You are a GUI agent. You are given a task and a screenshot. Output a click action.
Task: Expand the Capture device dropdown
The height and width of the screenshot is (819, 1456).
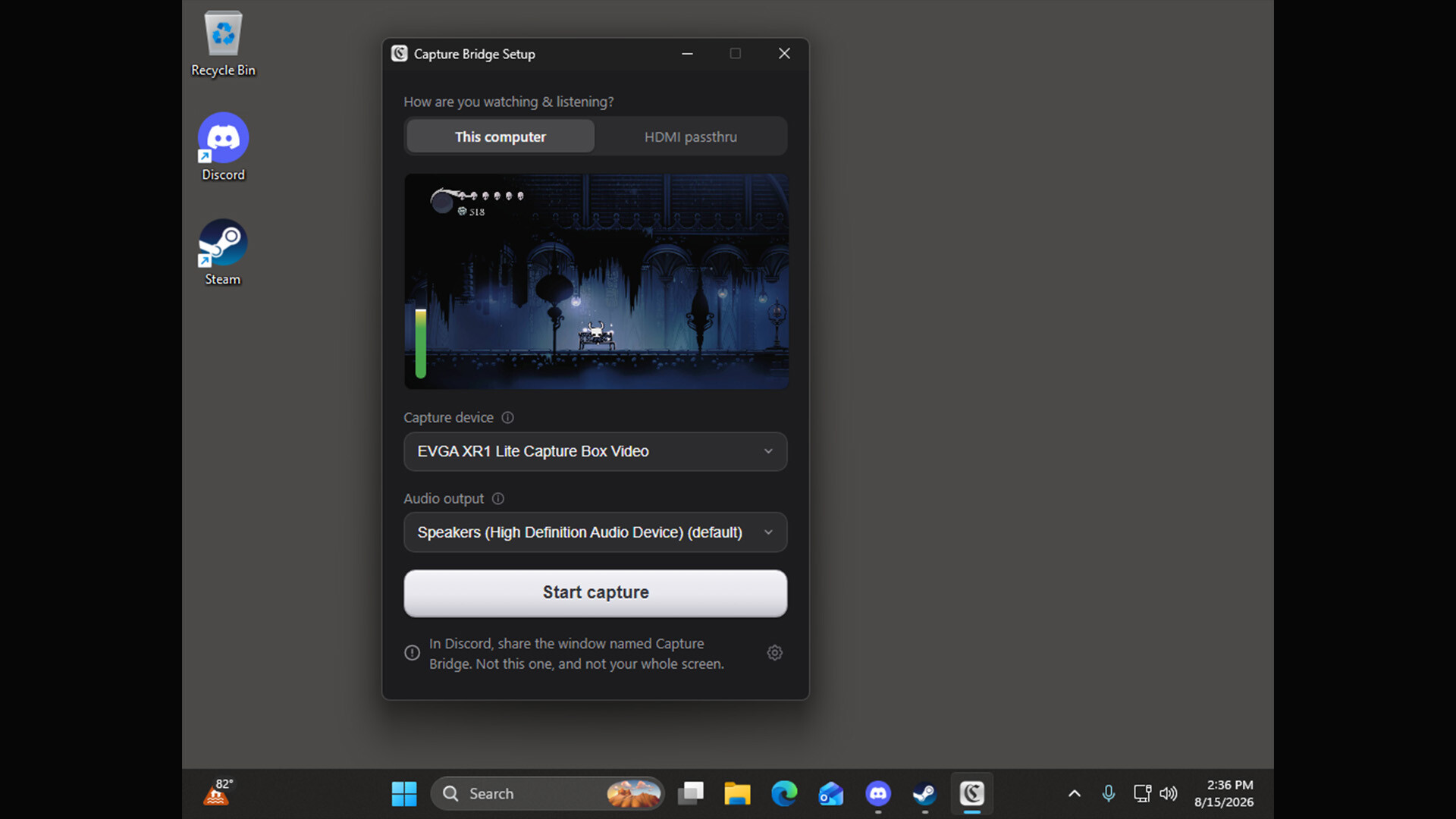click(x=595, y=452)
